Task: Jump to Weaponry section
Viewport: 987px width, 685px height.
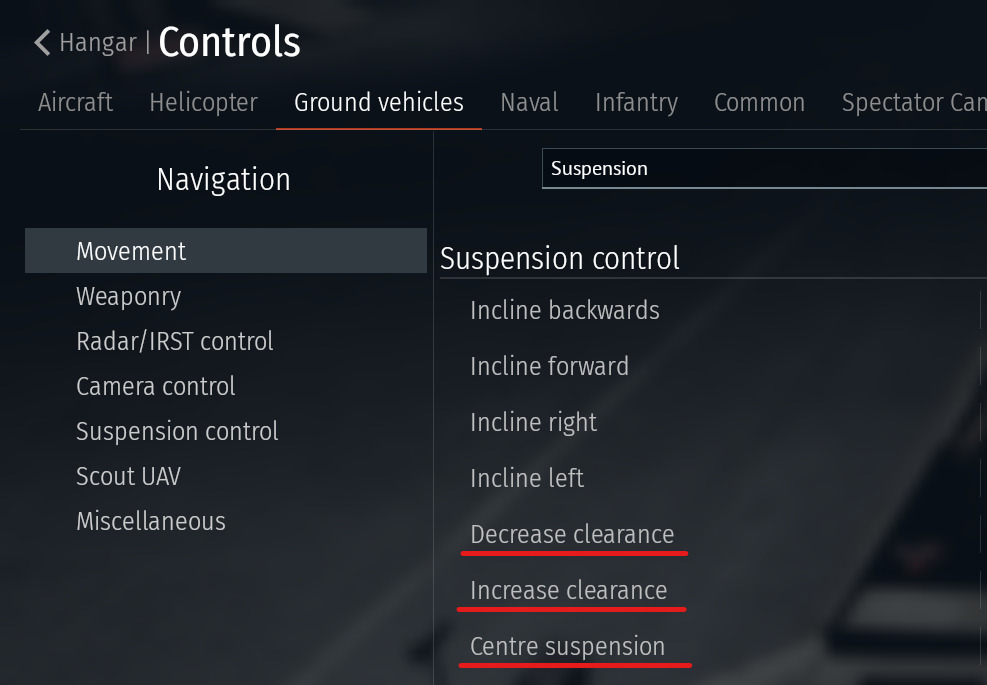Action: pyautogui.click(x=128, y=297)
